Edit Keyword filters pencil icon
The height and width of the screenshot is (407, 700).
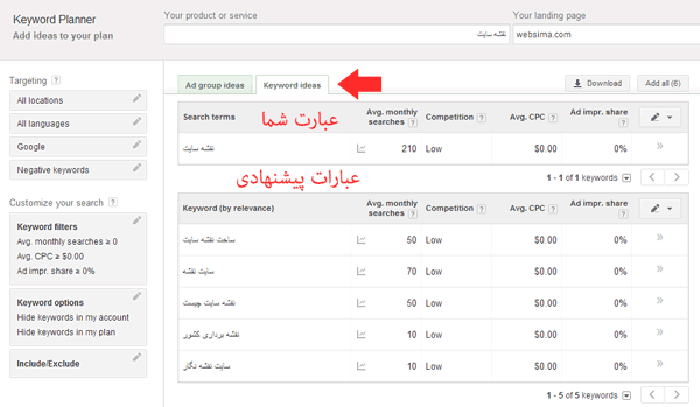coord(137,220)
